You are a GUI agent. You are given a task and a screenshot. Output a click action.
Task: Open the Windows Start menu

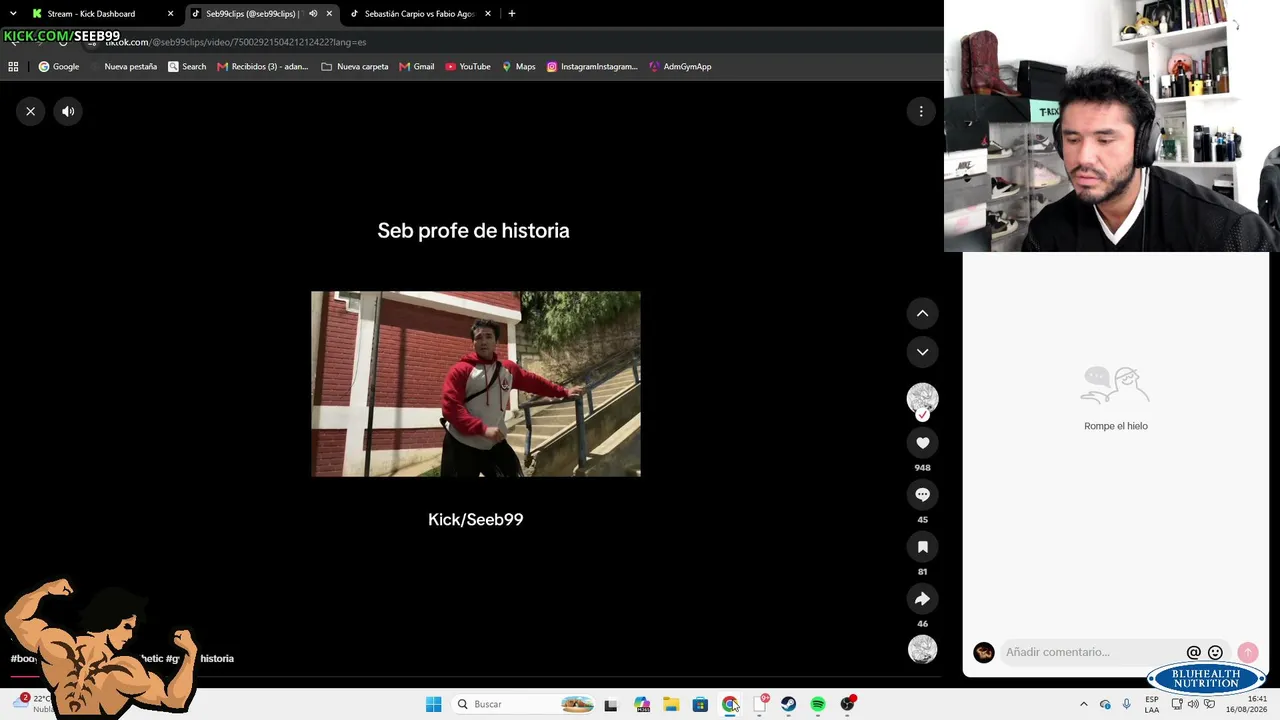433,704
